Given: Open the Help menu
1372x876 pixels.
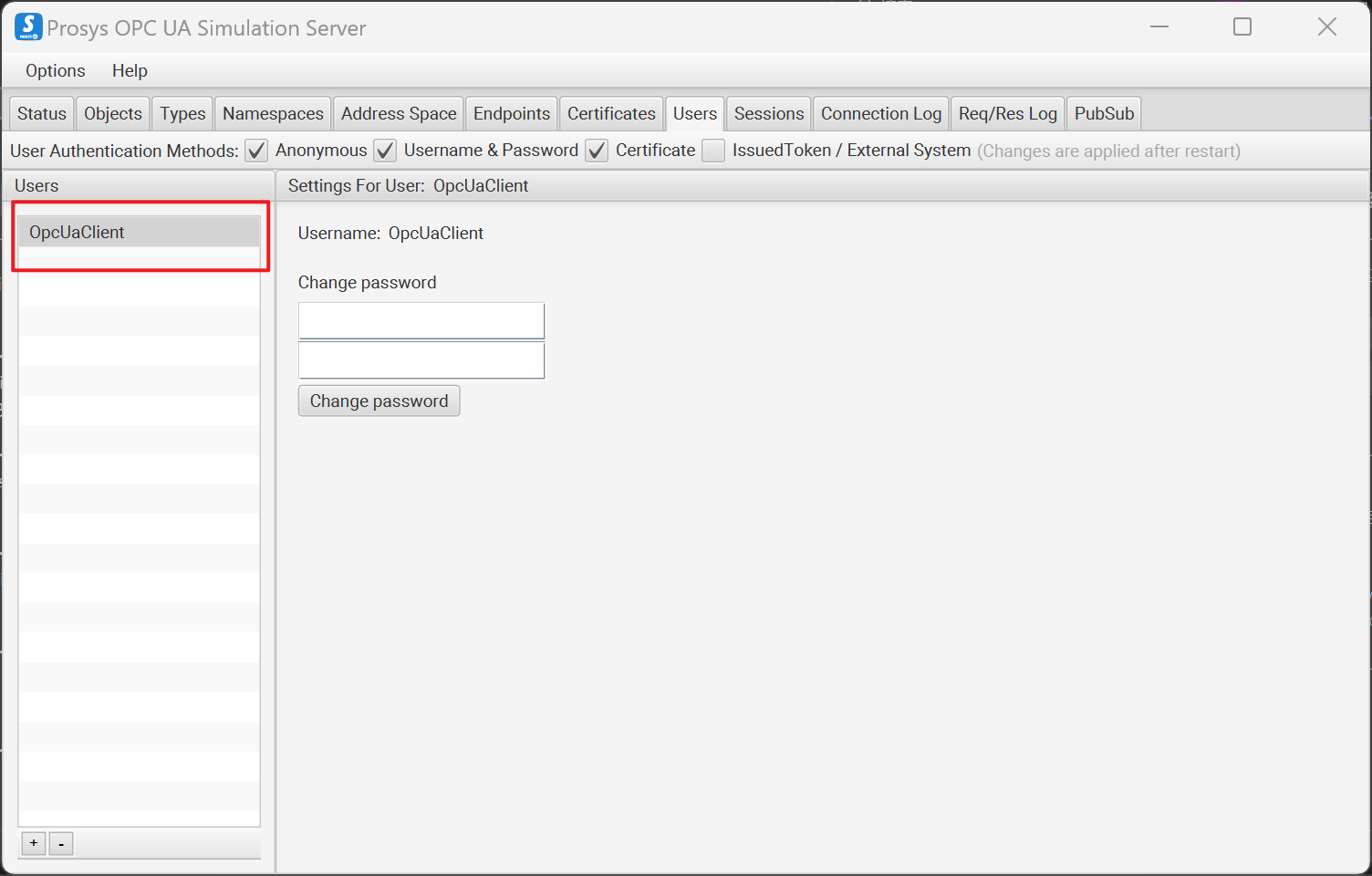Looking at the screenshot, I should 130,71.
